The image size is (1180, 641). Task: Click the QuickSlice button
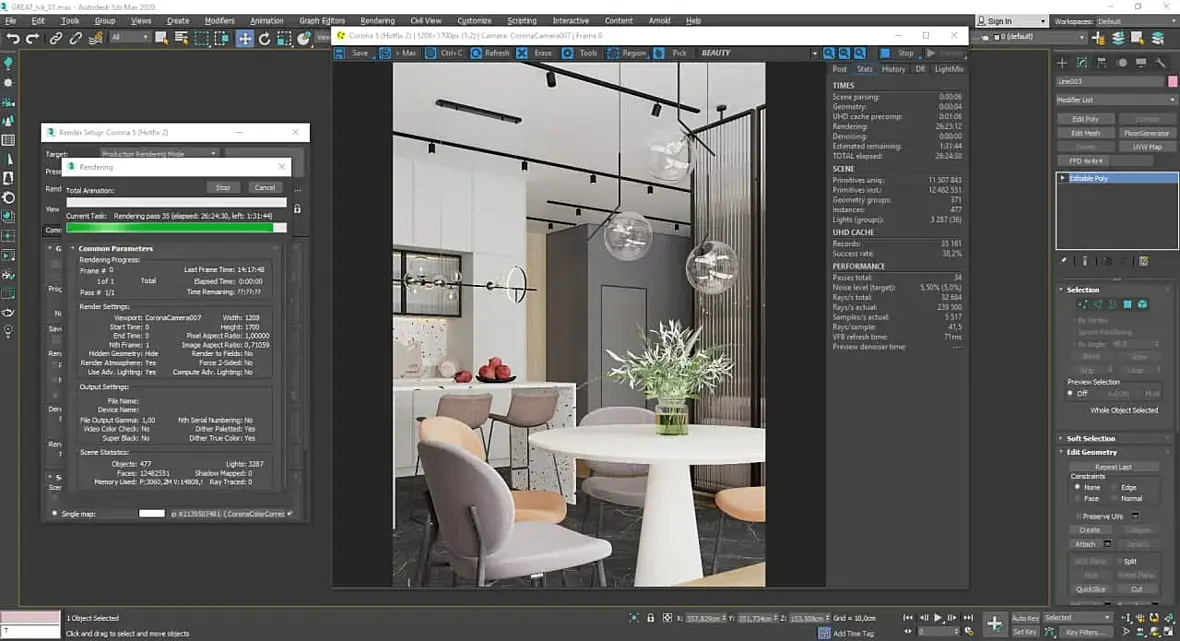coord(1090,589)
